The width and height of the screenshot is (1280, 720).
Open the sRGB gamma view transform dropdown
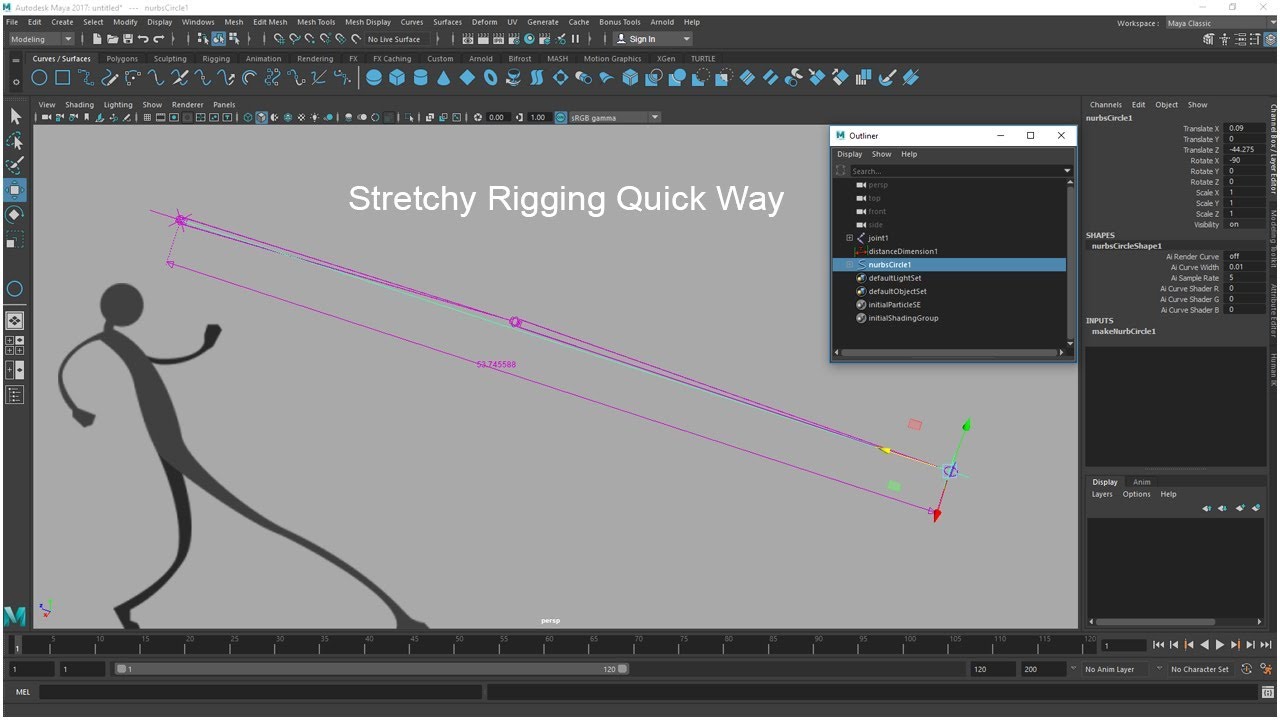click(x=615, y=118)
